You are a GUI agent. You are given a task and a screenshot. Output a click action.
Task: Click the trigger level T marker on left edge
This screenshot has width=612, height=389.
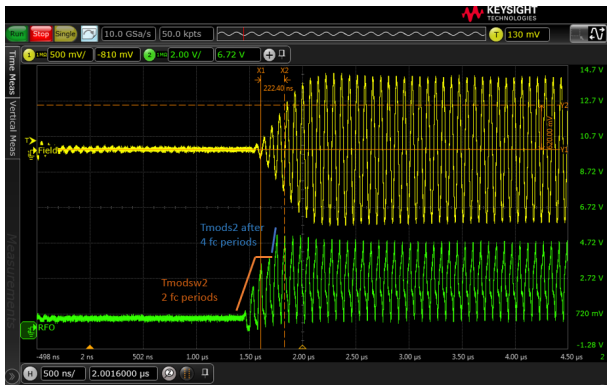[30, 140]
